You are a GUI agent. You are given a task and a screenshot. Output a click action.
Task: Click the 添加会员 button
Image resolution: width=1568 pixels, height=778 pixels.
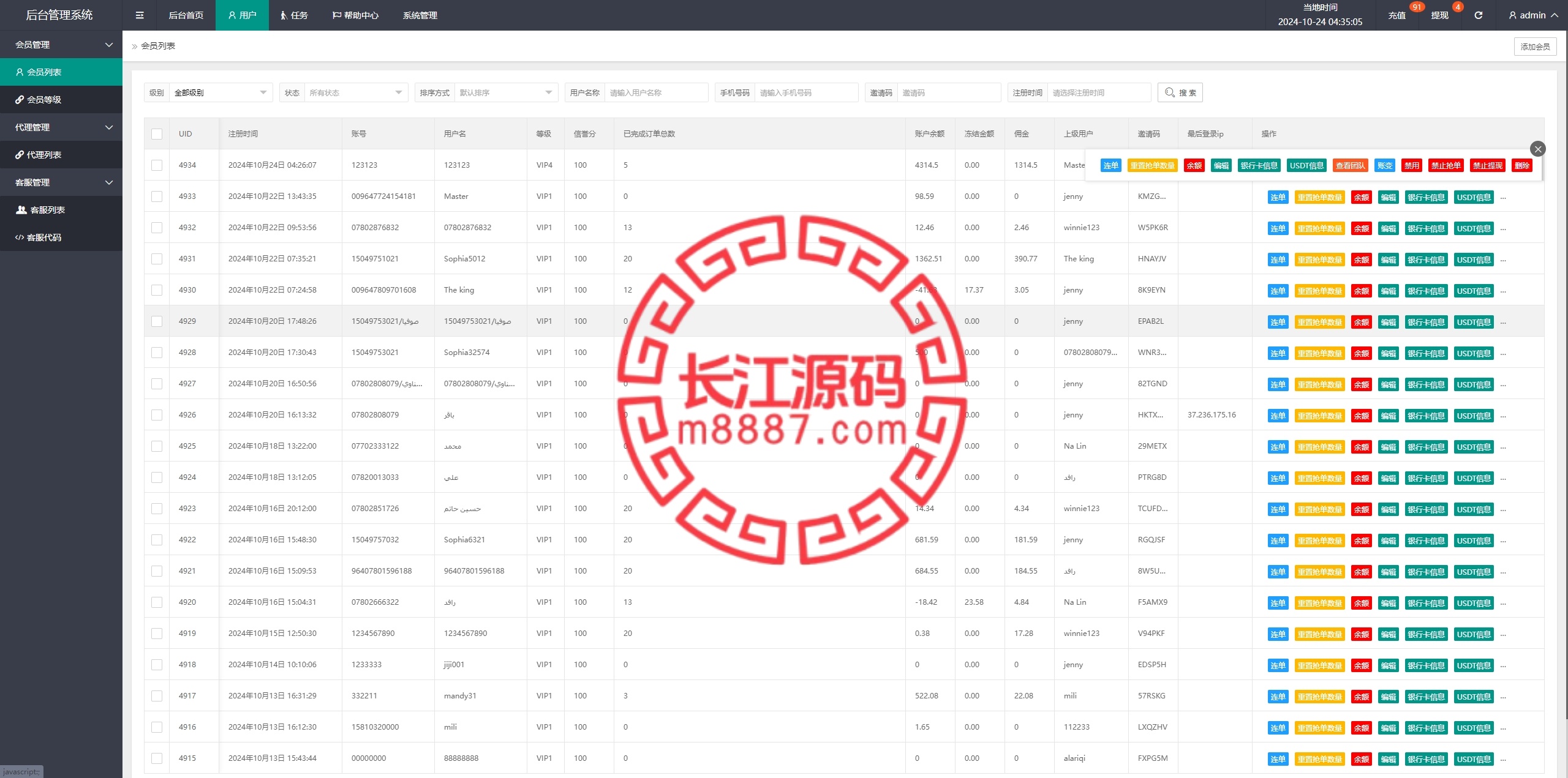pyautogui.click(x=1535, y=47)
